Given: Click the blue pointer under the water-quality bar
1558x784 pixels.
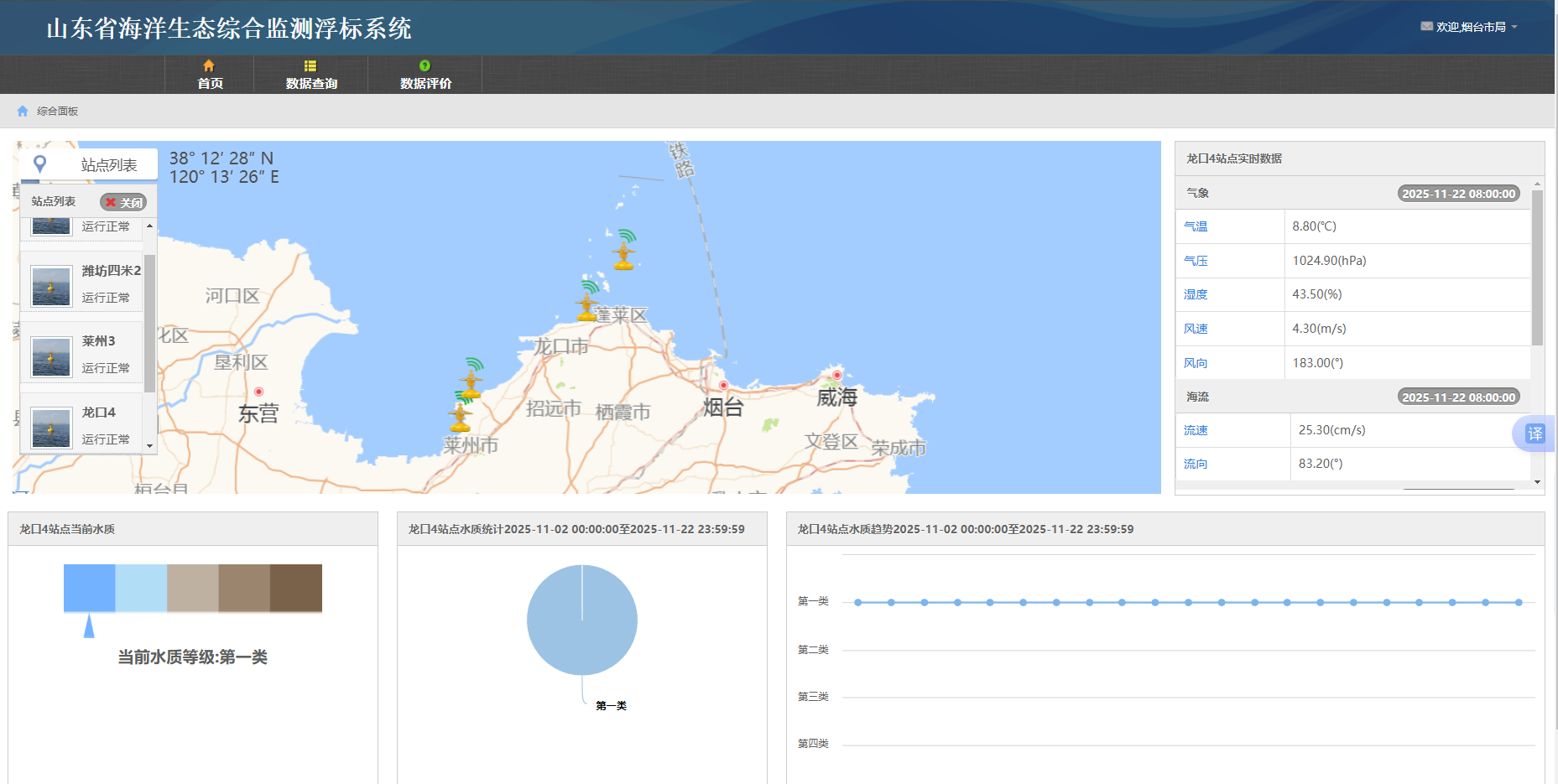Looking at the screenshot, I should [89, 626].
